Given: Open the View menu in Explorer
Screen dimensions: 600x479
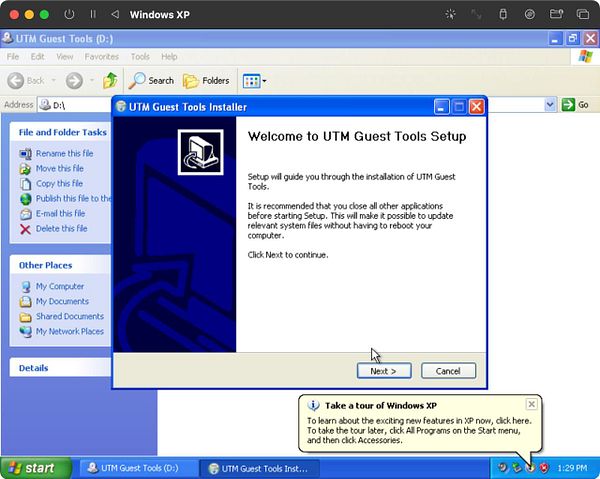Looking at the screenshot, I should (65, 57).
